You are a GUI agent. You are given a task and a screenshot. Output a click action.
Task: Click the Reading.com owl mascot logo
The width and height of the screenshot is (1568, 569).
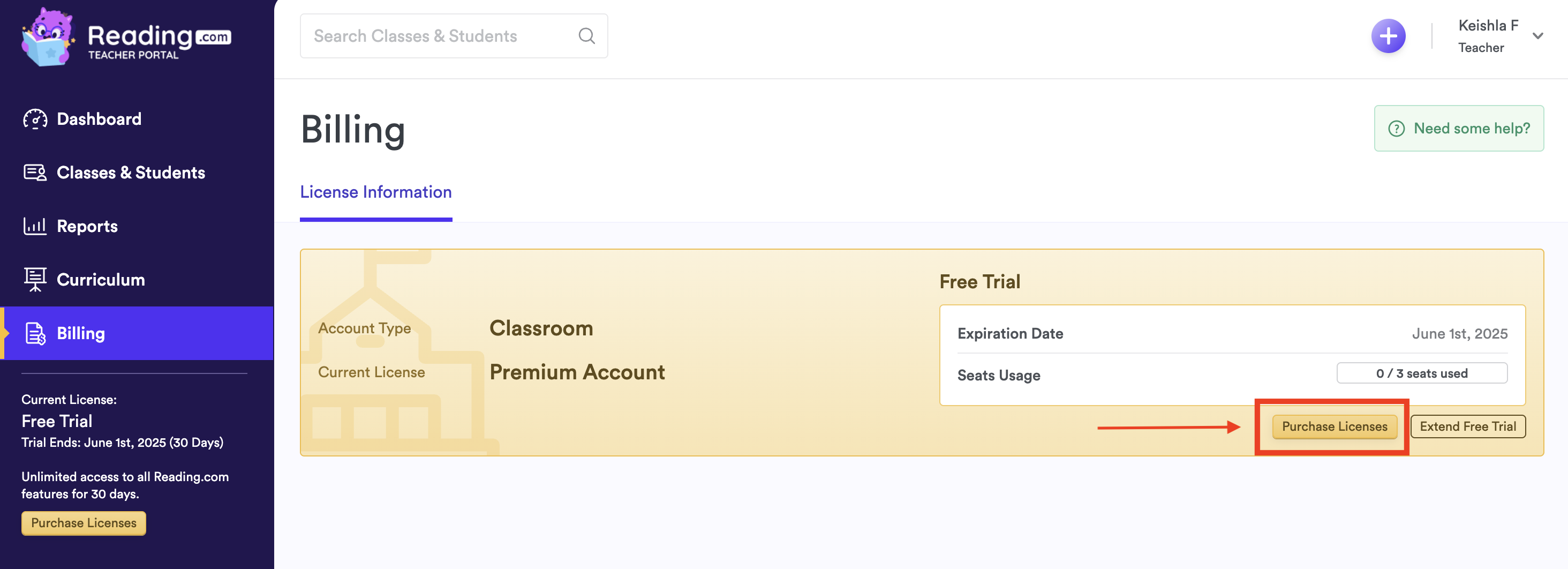(x=48, y=37)
